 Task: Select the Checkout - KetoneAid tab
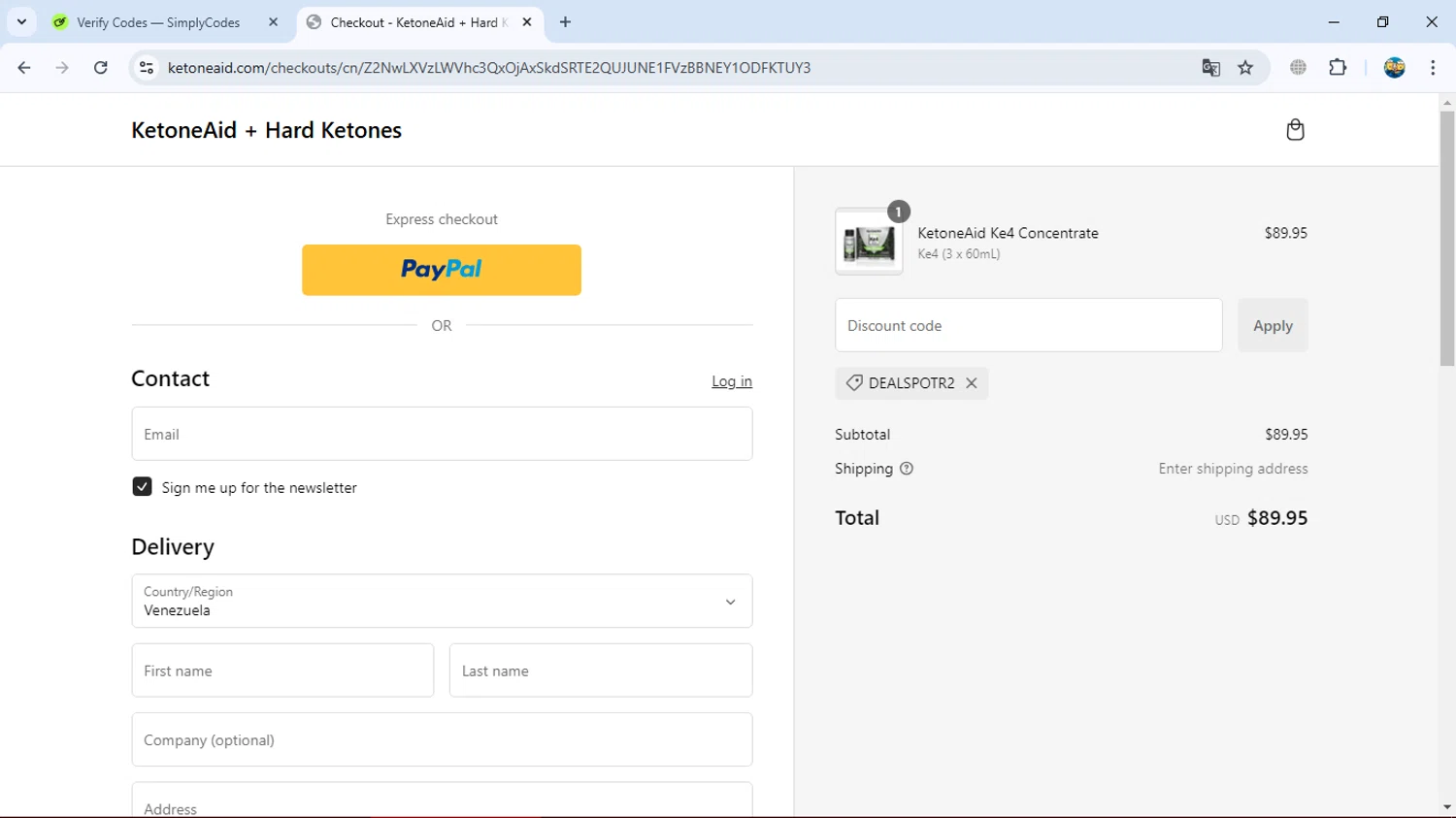pos(419,22)
